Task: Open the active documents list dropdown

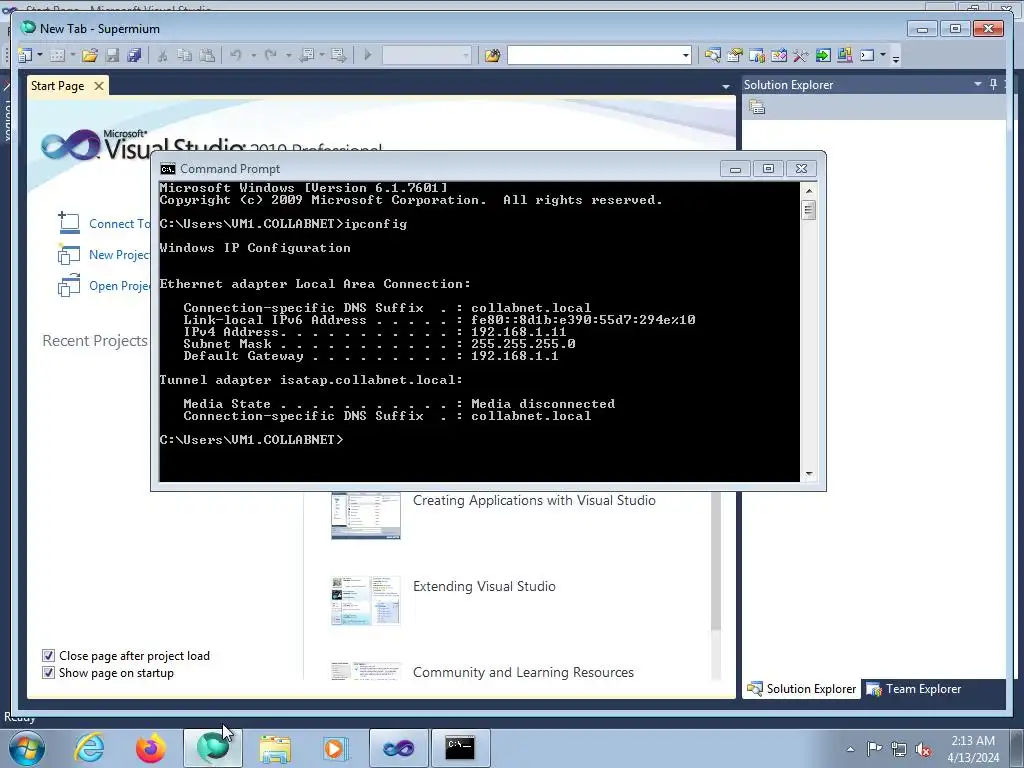Action: (726, 86)
